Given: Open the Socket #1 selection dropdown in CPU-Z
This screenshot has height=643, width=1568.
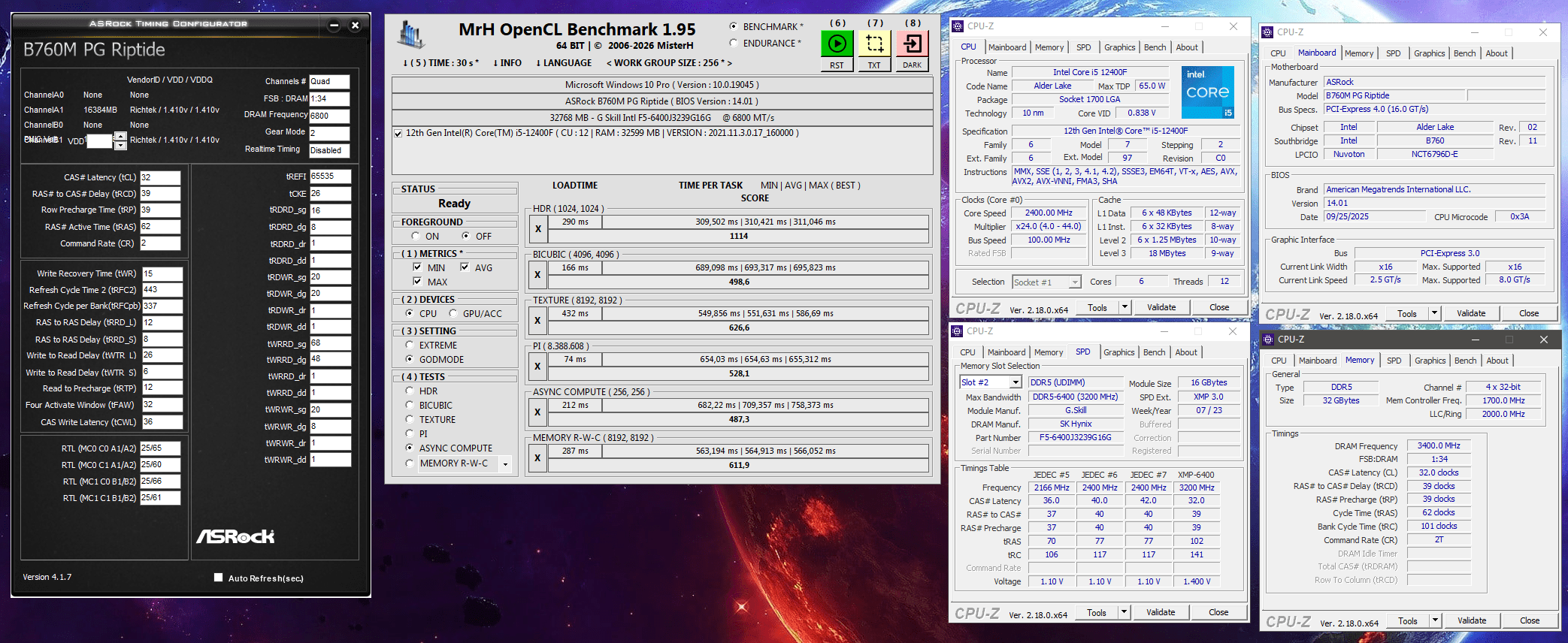Looking at the screenshot, I should point(1075,282).
